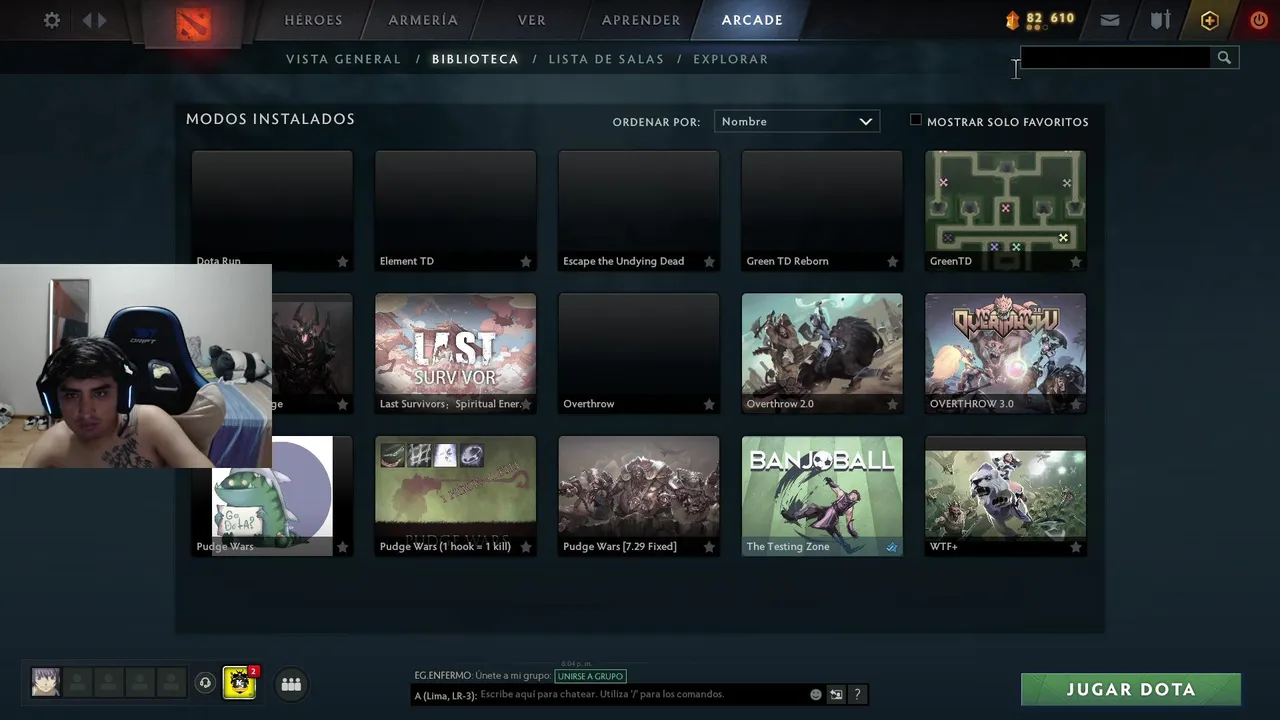This screenshot has height=720, width=1280.
Task: Favorite the GreenTD star
Action: [1076, 261]
